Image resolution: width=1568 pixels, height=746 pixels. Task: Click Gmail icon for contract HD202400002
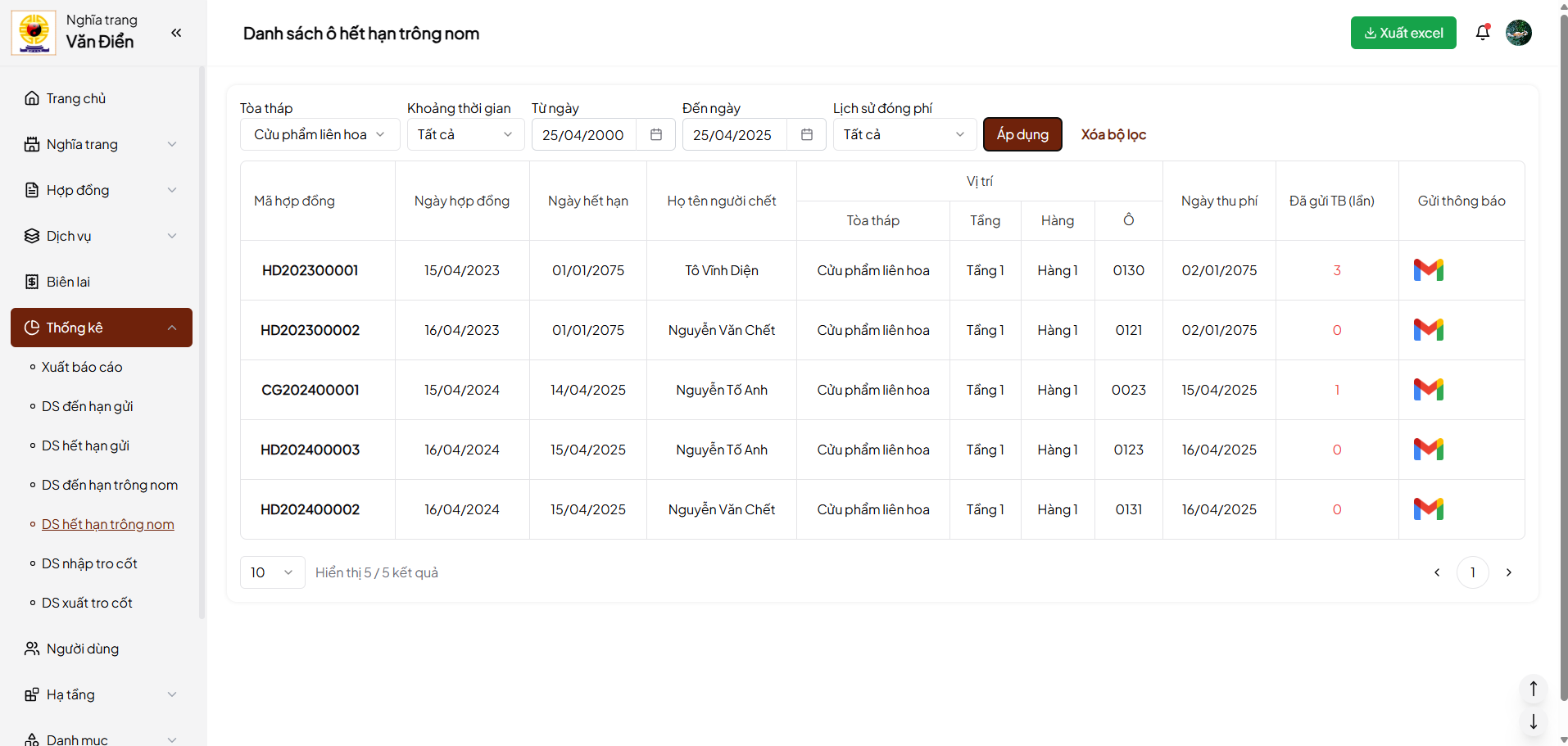pos(1428,509)
